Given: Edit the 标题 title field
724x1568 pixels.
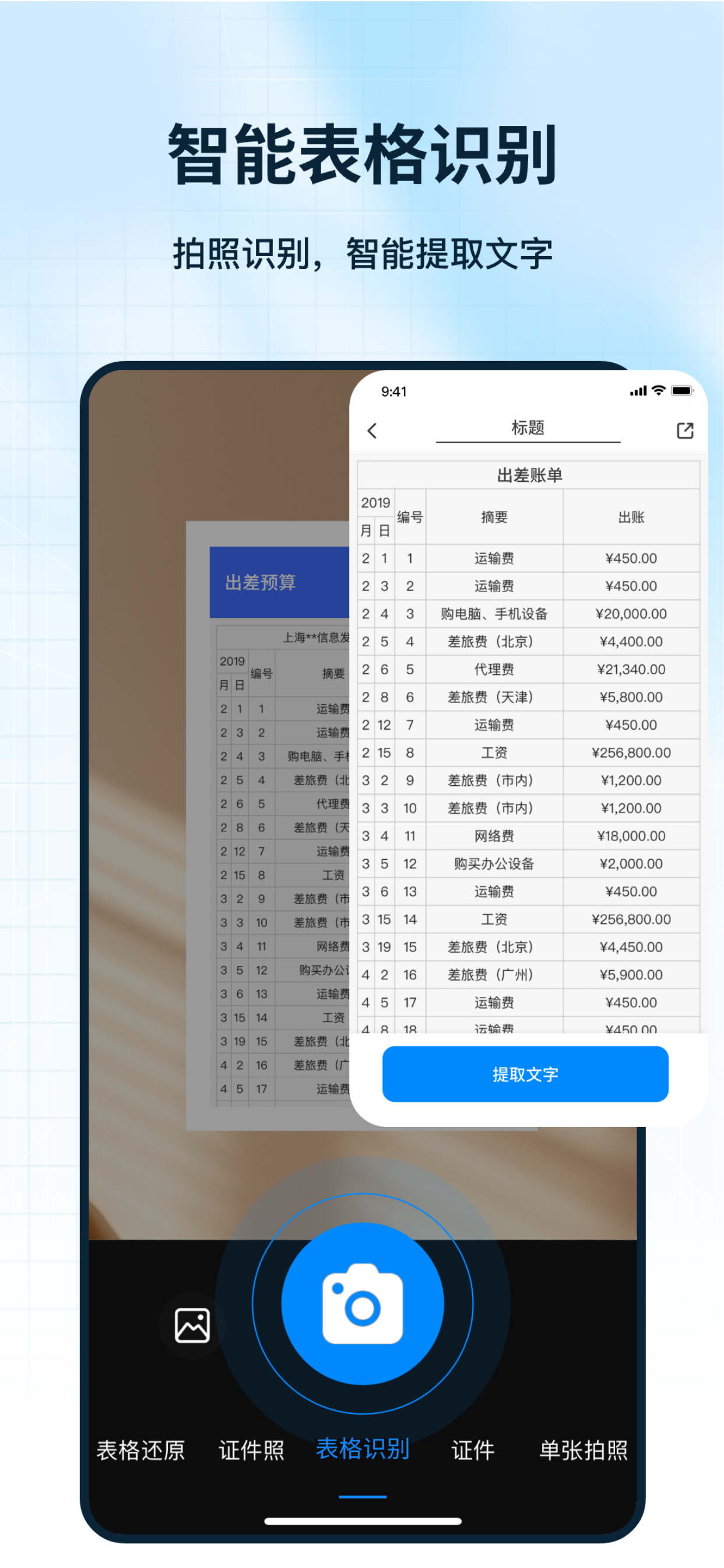Looking at the screenshot, I should coord(528,428).
